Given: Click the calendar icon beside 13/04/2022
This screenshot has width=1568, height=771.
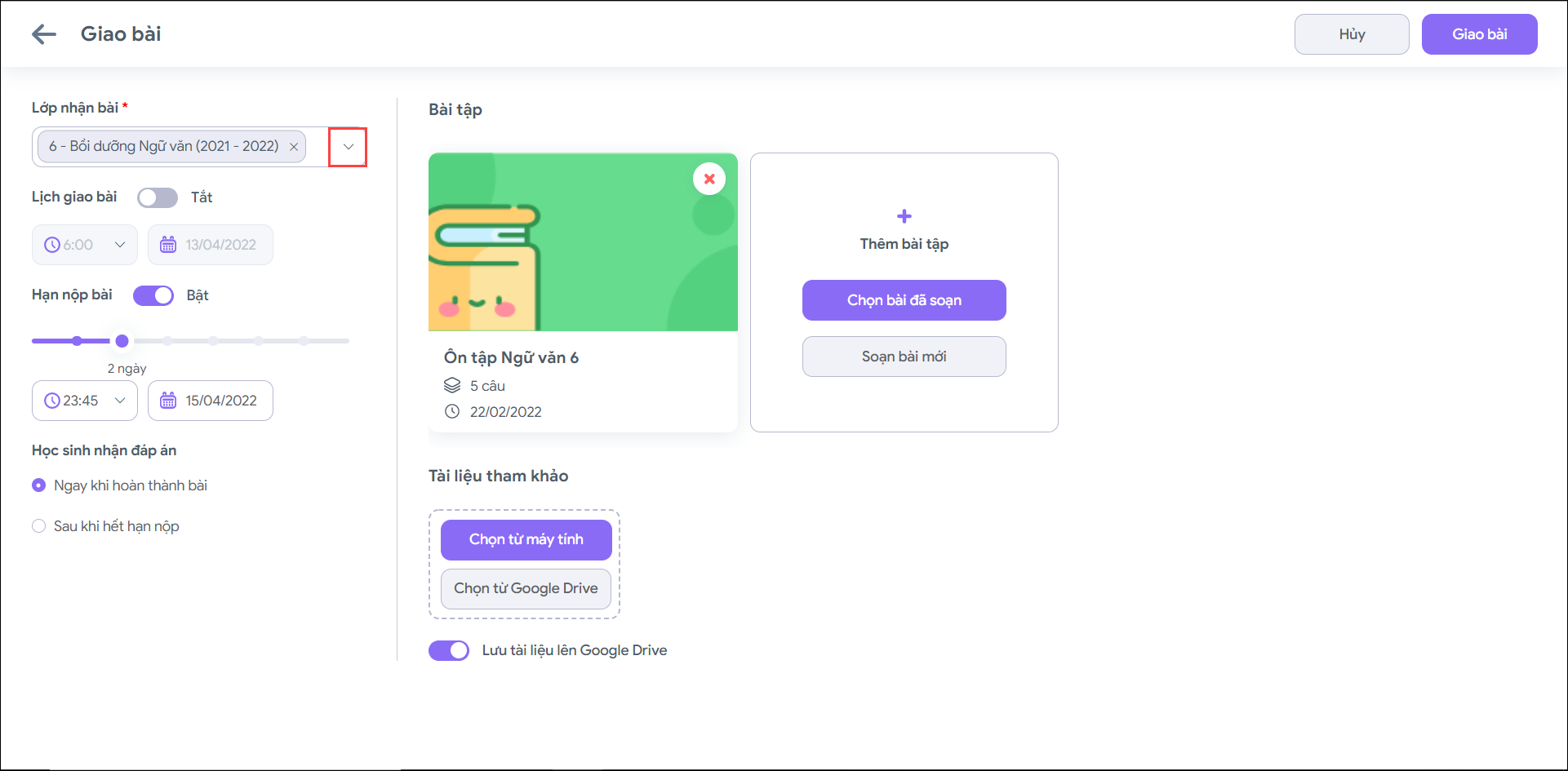Looking at the screenshot, I should point(168,245).
